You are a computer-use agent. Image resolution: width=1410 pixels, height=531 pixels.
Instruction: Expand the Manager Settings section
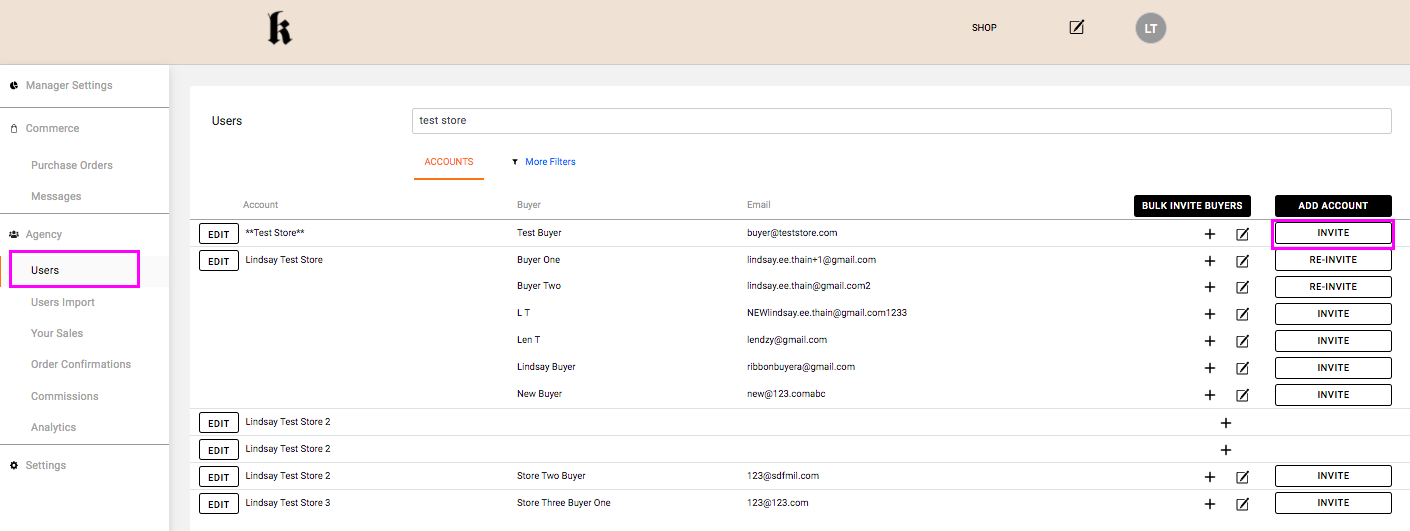[x=69, y=86]
